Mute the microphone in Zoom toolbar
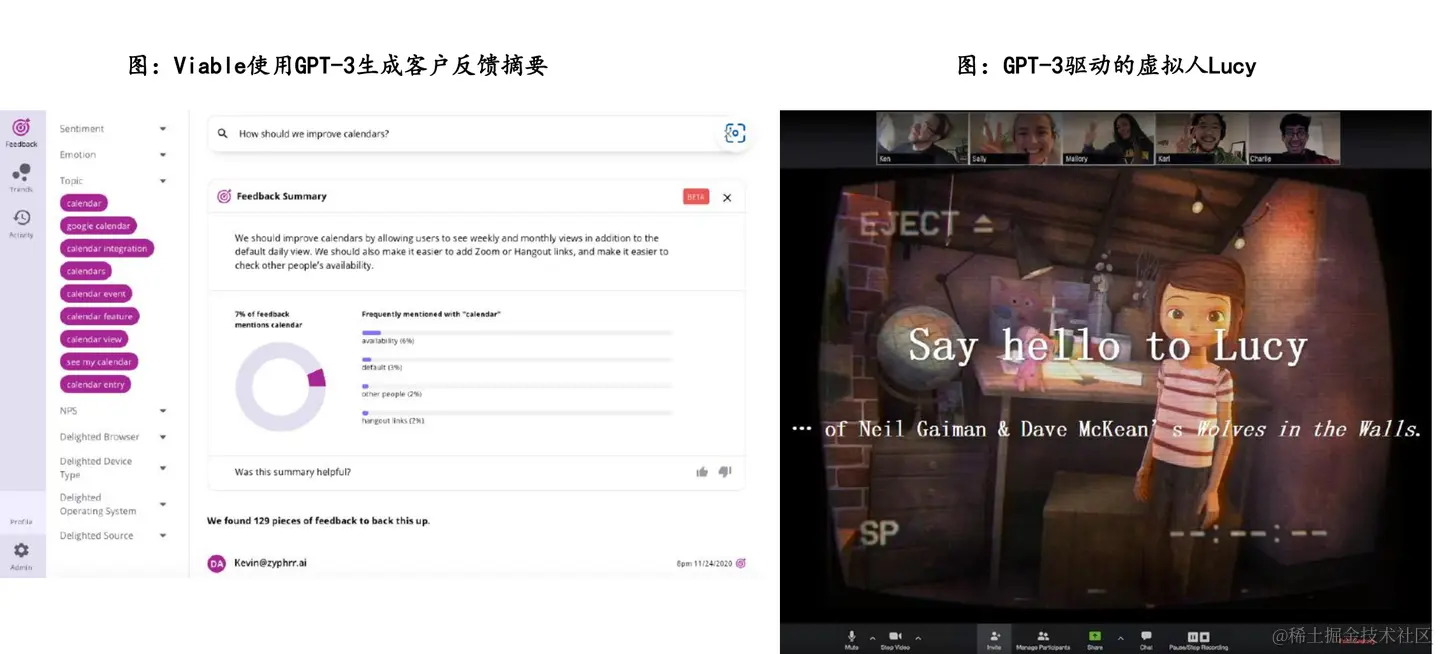Image resolution: width=1440 pixels, height=654 pixels. pyautogui.click(x=852, y=640)
